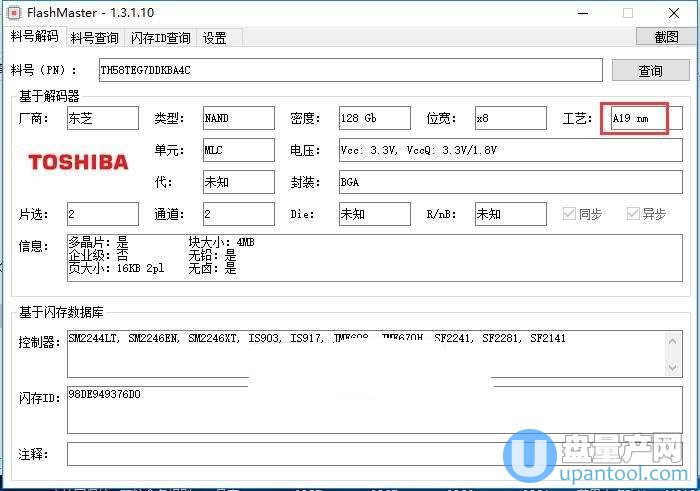This screenshot has width=700, height=491.
Task: Toggle the 异步 checkbox
Action: click(x=633, y=214)
